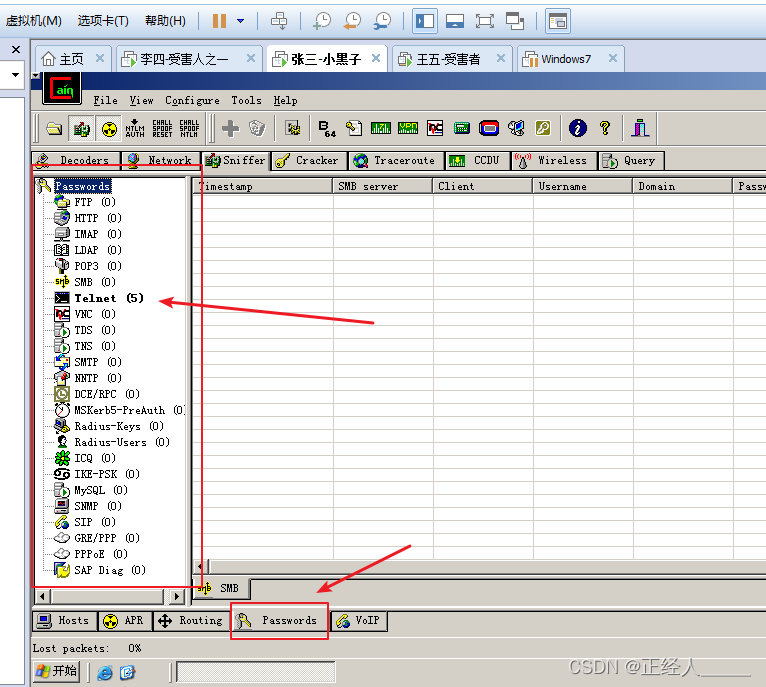Toggle the Start/Stop Sniffer toolbar button
The width and height of the screenshot is (766, 687).
[82, 129]
